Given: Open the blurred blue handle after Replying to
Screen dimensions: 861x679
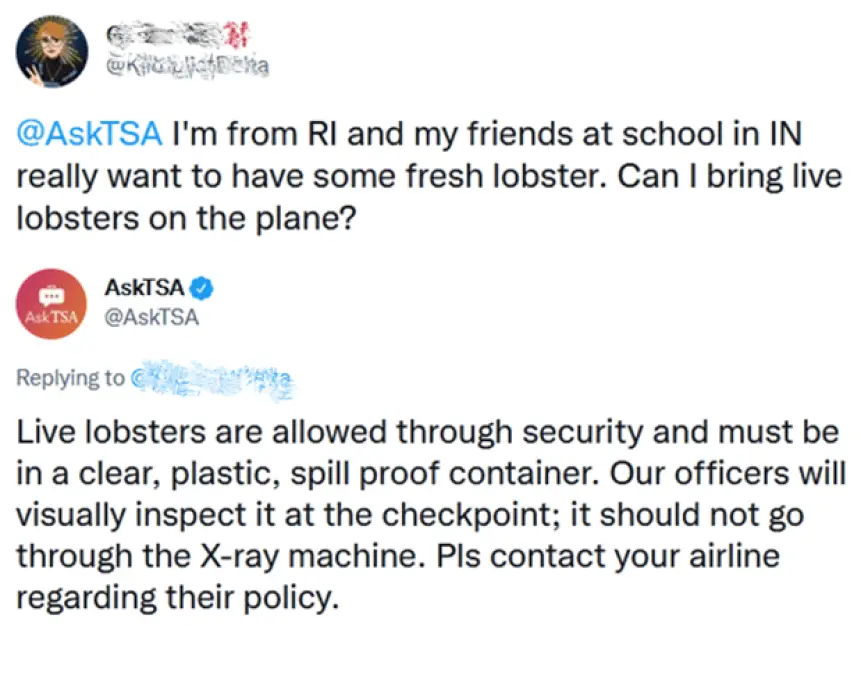Looking at the screenshot, I should 213,379.
